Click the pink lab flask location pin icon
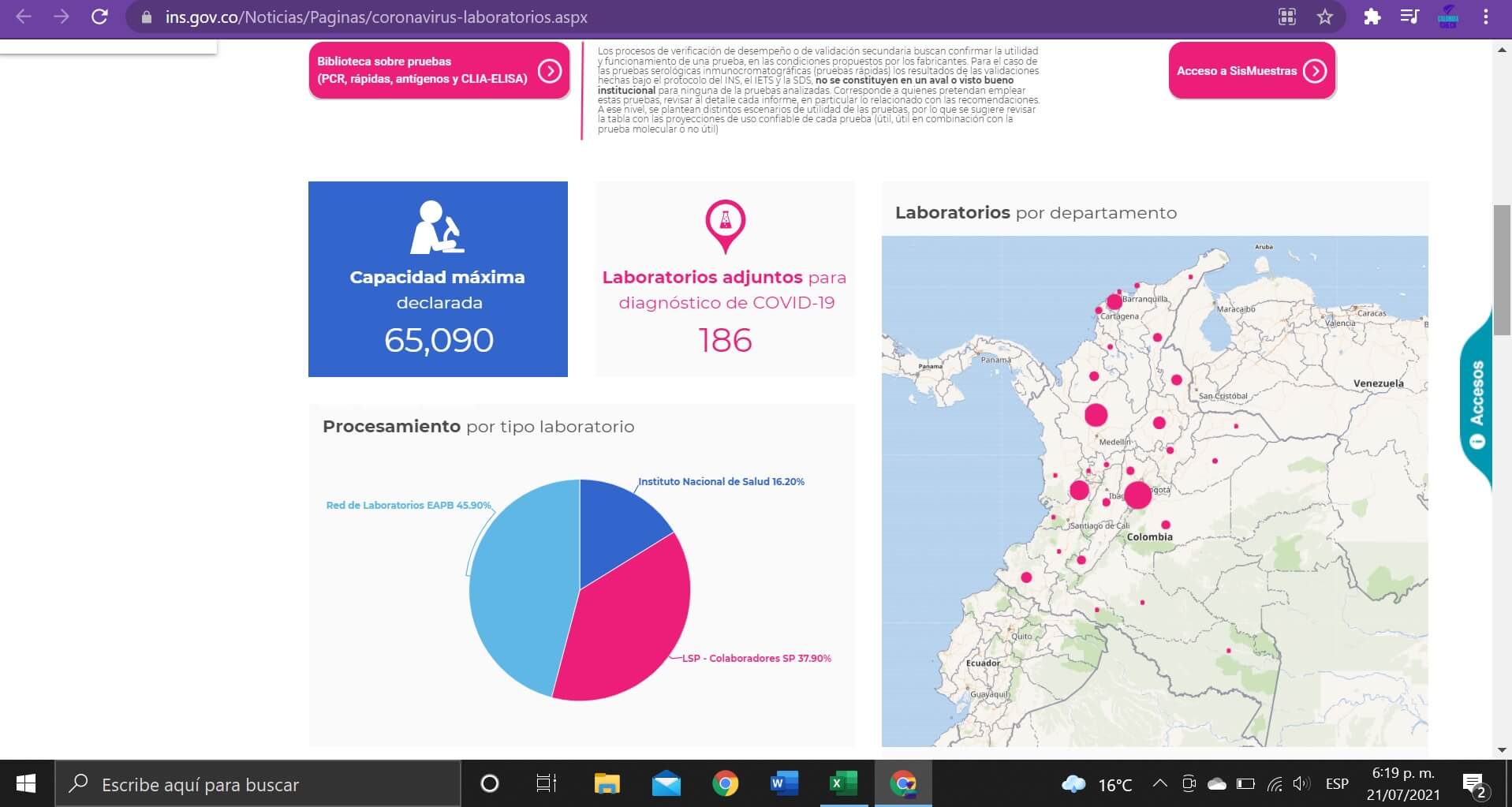 (x=726, y=227)
